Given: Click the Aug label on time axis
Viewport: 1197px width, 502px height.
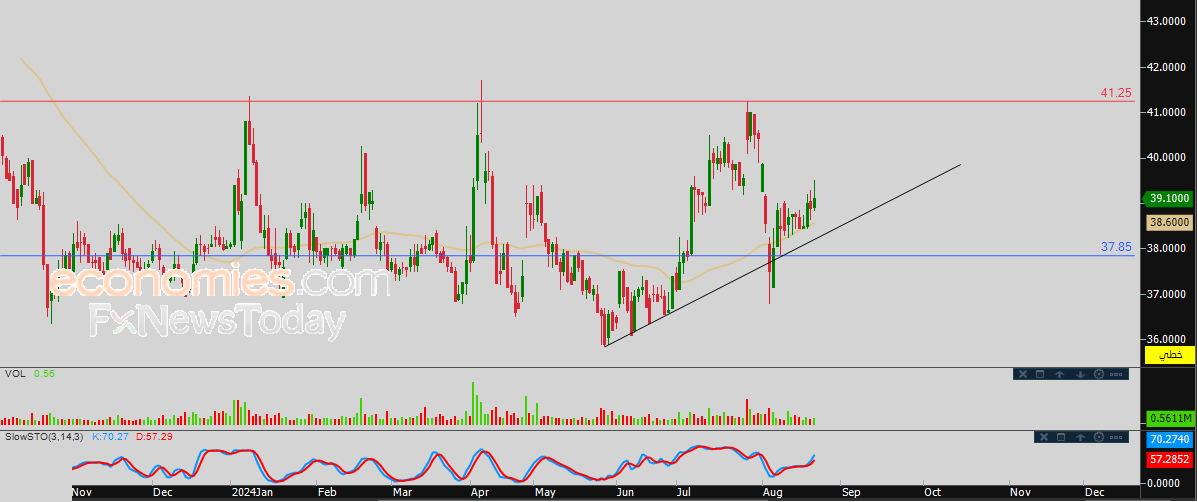Looking at the screenshot, I should (774, 494).
